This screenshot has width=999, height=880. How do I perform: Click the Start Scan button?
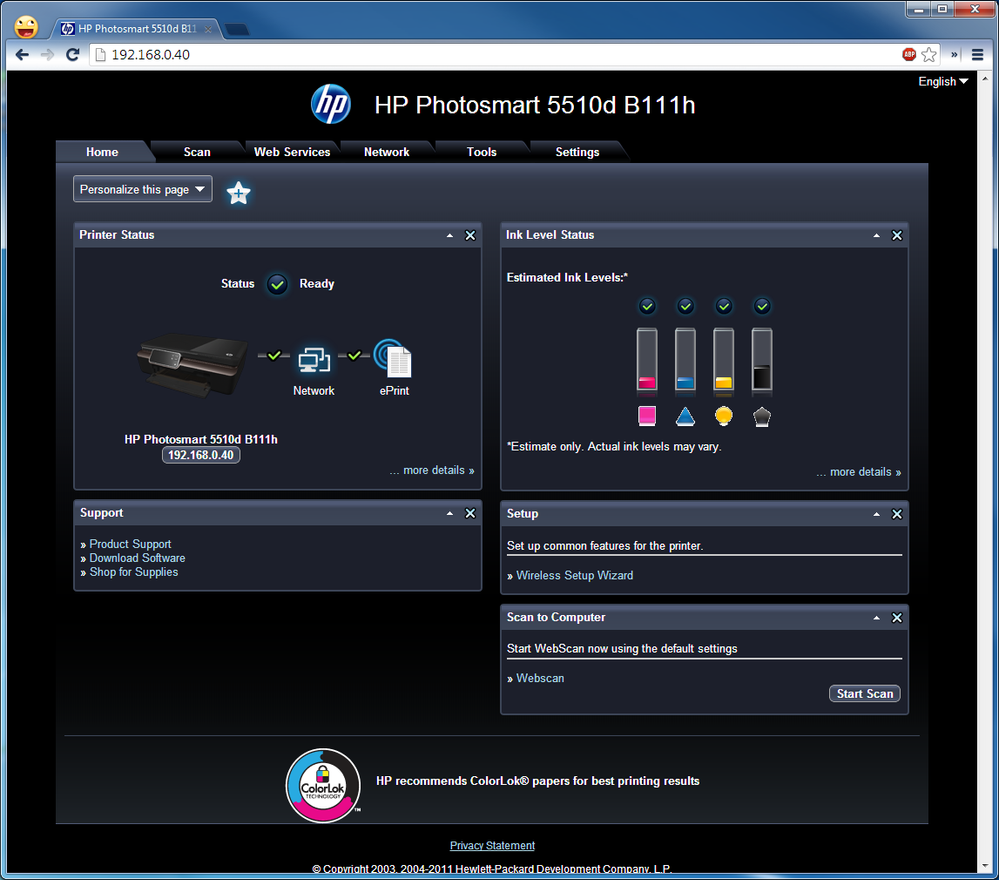[x=865, y=694]
